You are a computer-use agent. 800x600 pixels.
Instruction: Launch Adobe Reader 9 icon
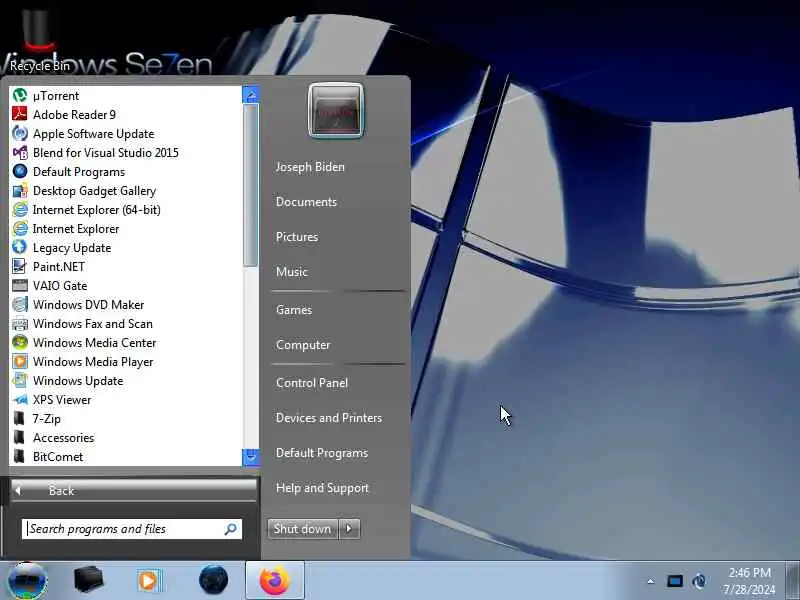20,114
